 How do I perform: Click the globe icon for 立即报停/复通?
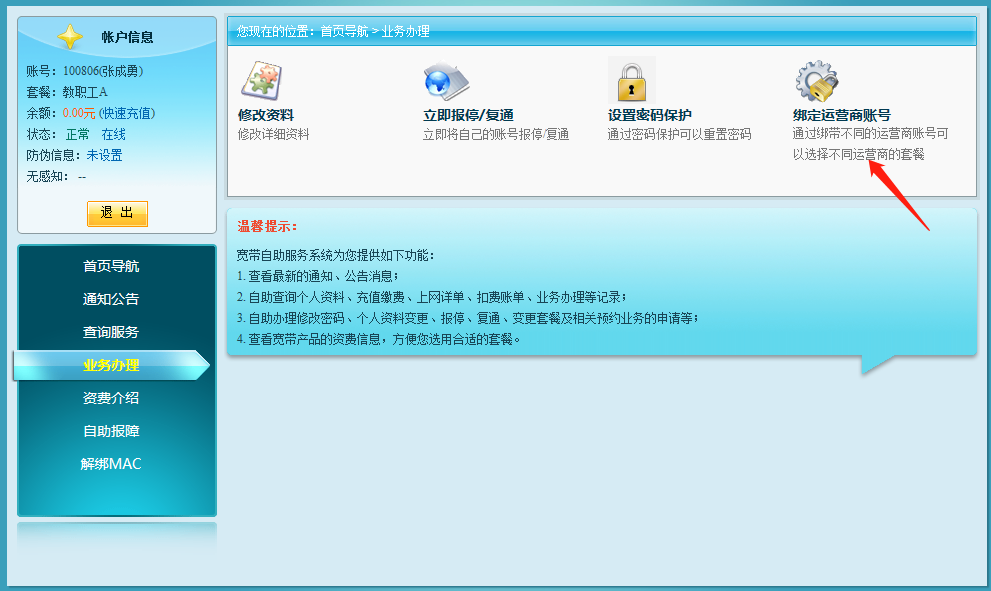click(x=446, y=80)
